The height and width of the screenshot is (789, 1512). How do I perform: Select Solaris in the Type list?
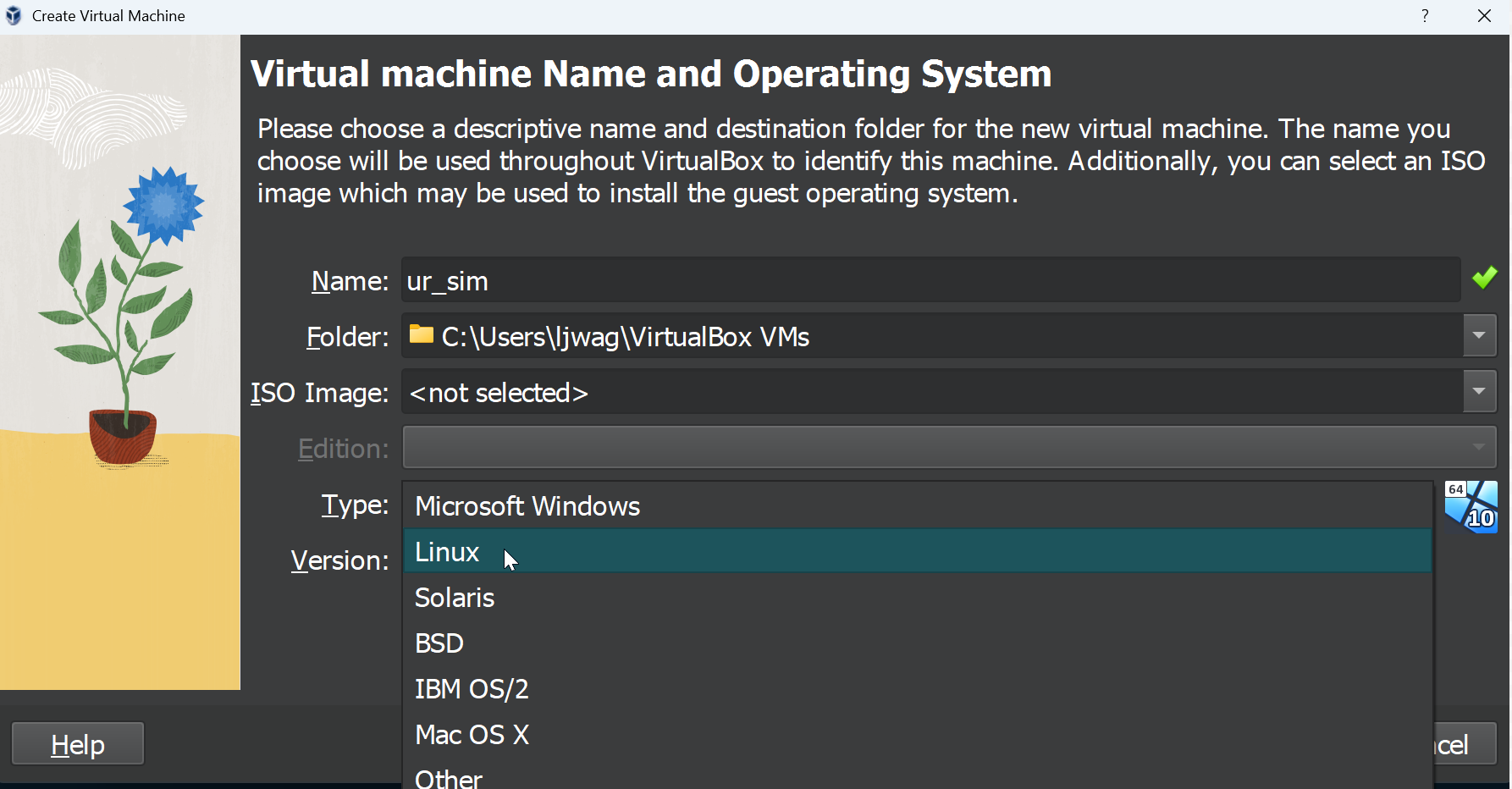(x=918, y=598)
